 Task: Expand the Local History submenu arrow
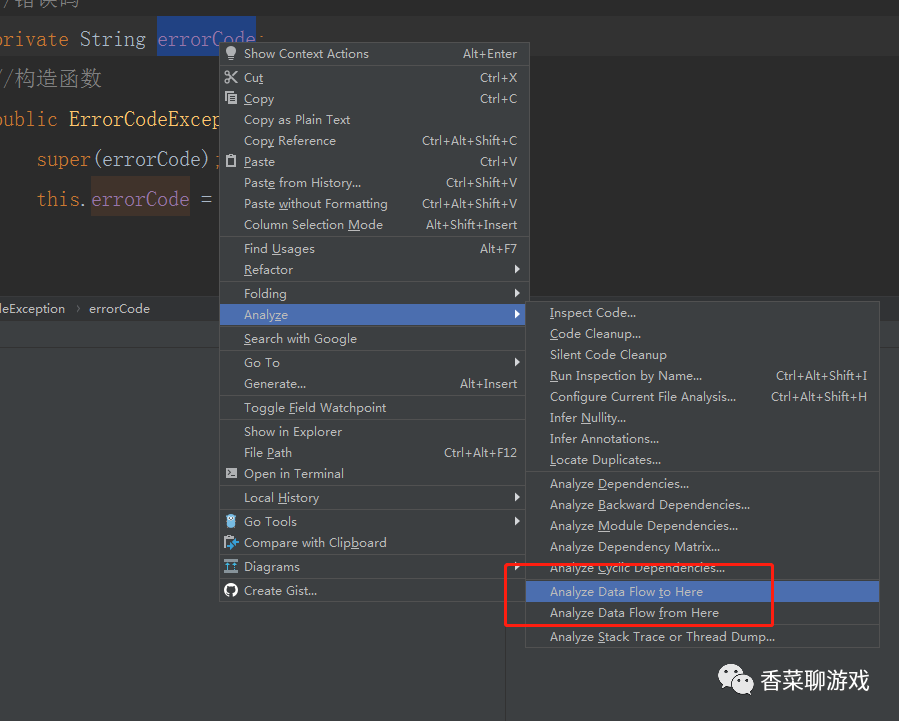pyautogui.click(x=517, y=497)
